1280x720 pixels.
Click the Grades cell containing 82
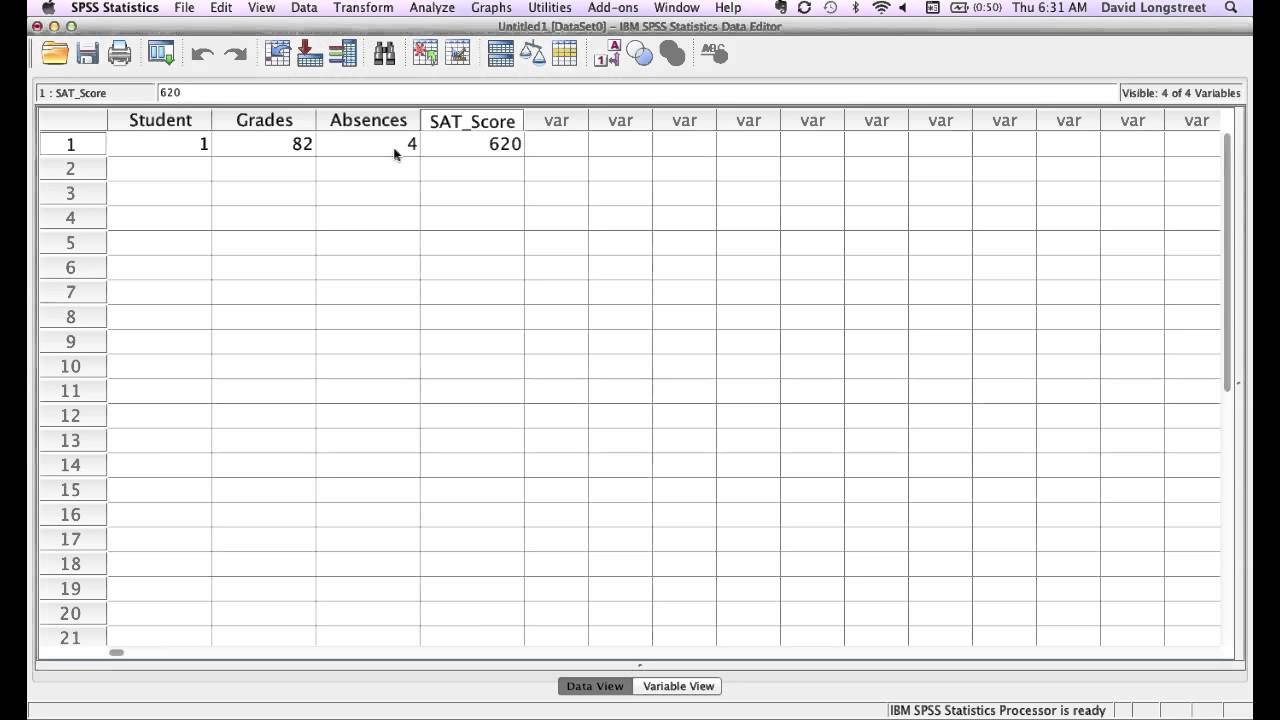[264, 144]
